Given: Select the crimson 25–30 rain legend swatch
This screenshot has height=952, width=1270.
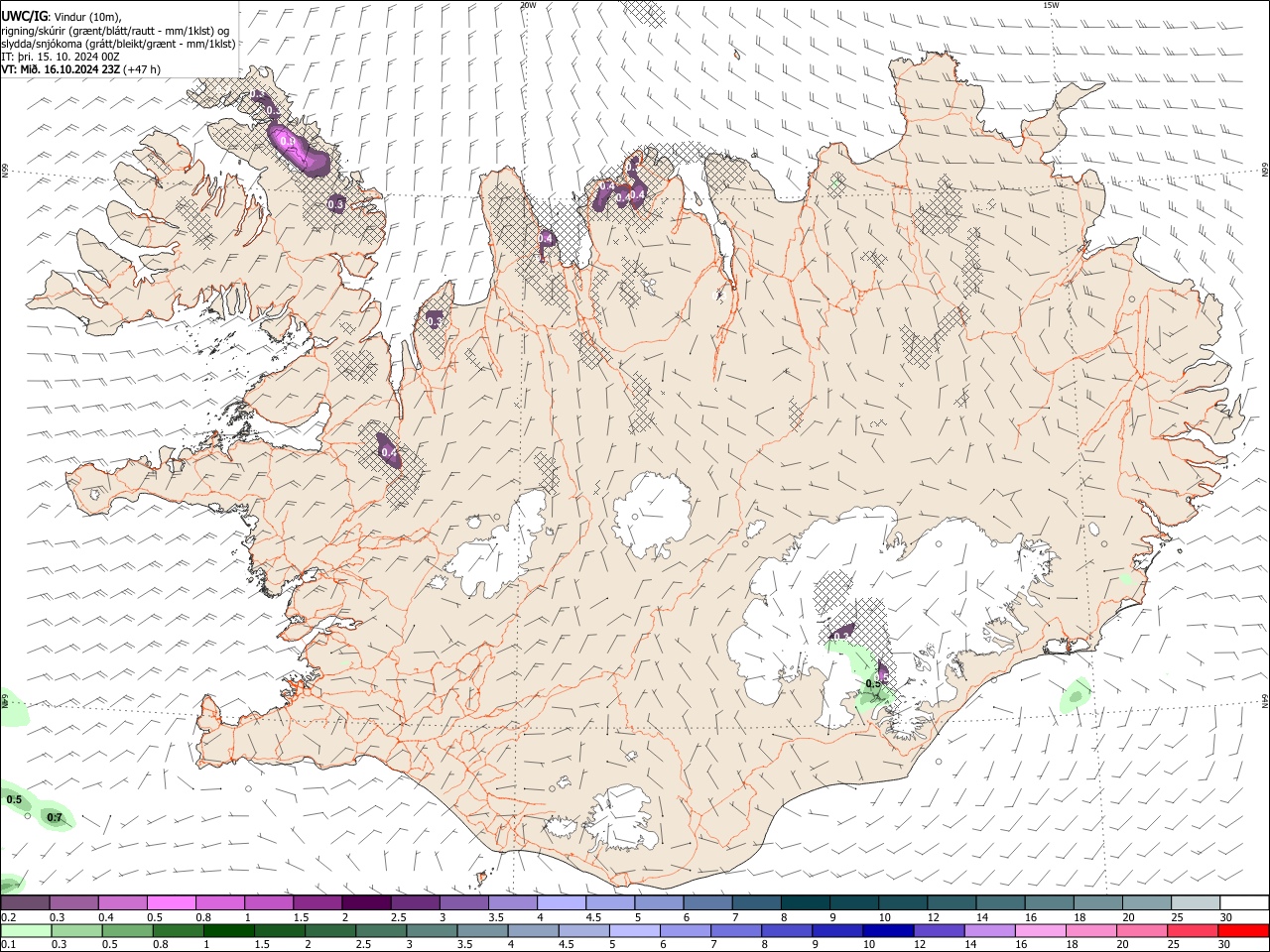Looking at the screenshot, I should pyautogui.click(x=1191, y=930).
